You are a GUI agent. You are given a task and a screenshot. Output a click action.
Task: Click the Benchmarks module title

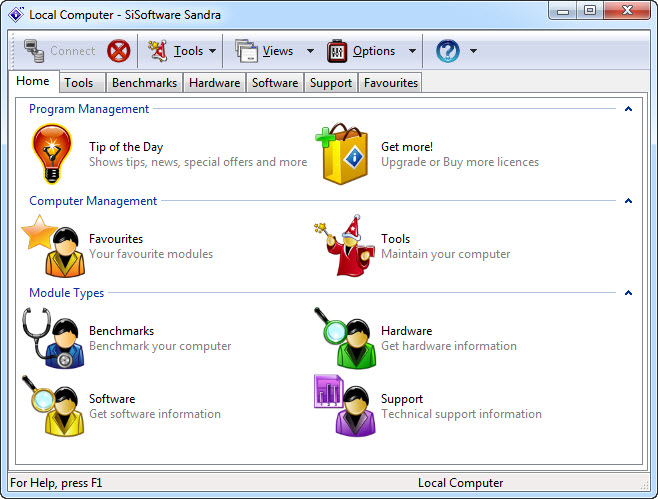coord(121,331)
